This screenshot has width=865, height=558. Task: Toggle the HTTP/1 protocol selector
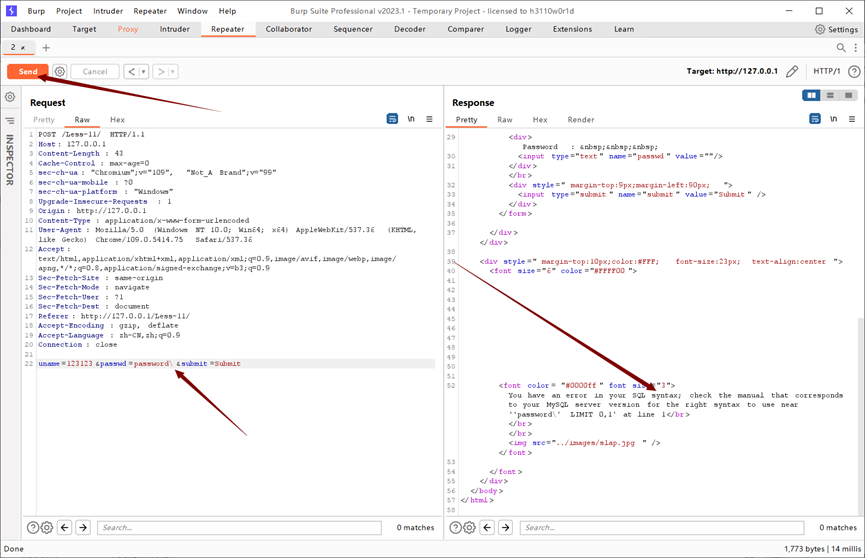[826, 71]
